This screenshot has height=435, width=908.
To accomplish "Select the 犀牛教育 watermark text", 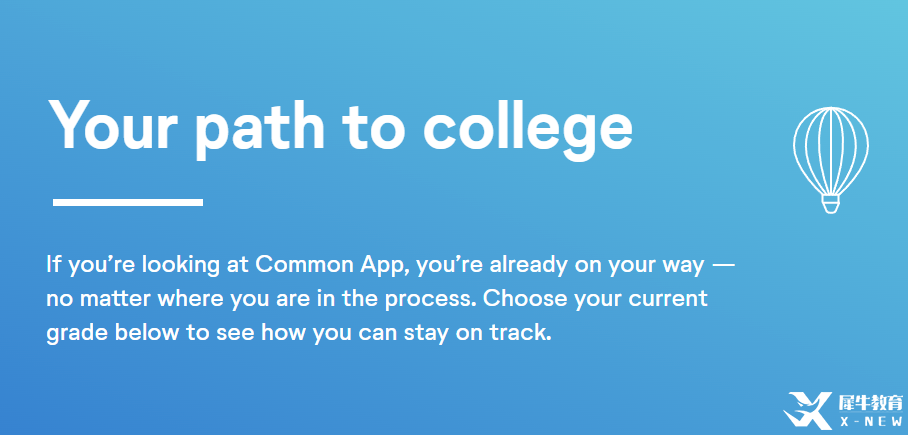I will point(870,403).
